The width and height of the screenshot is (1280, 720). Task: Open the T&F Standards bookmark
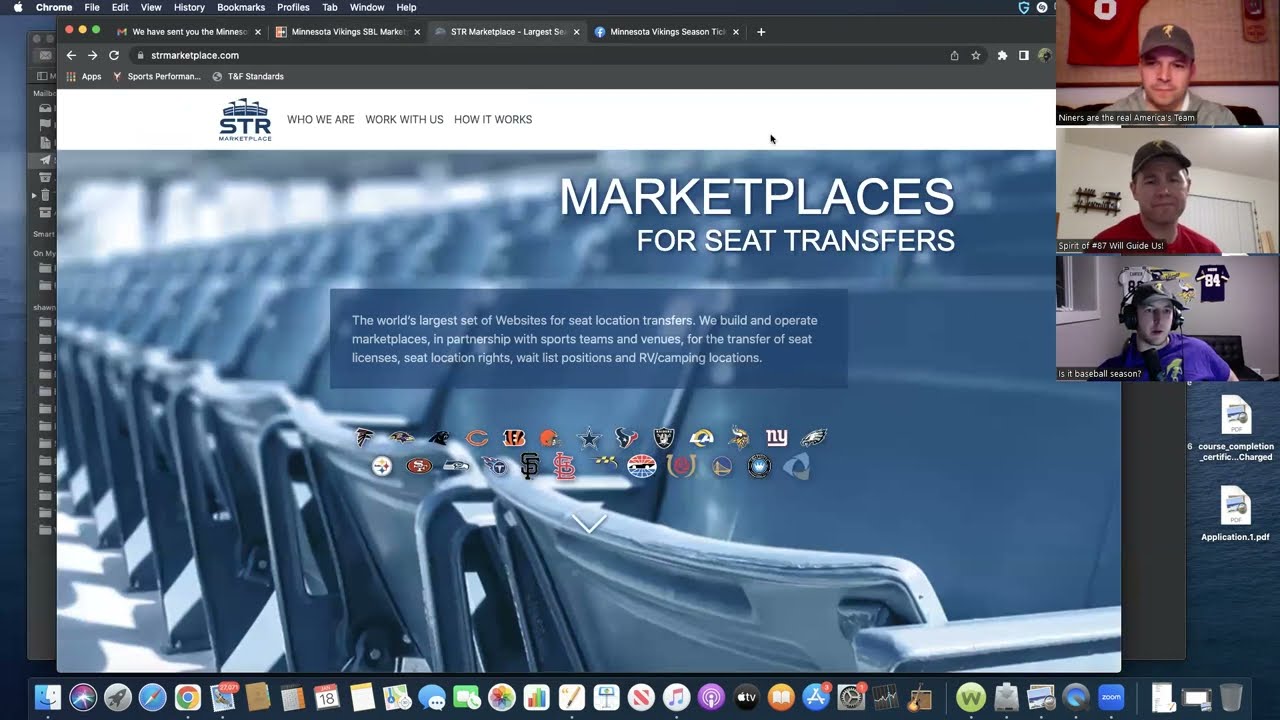pyautogui.click(x=248, y=76)
